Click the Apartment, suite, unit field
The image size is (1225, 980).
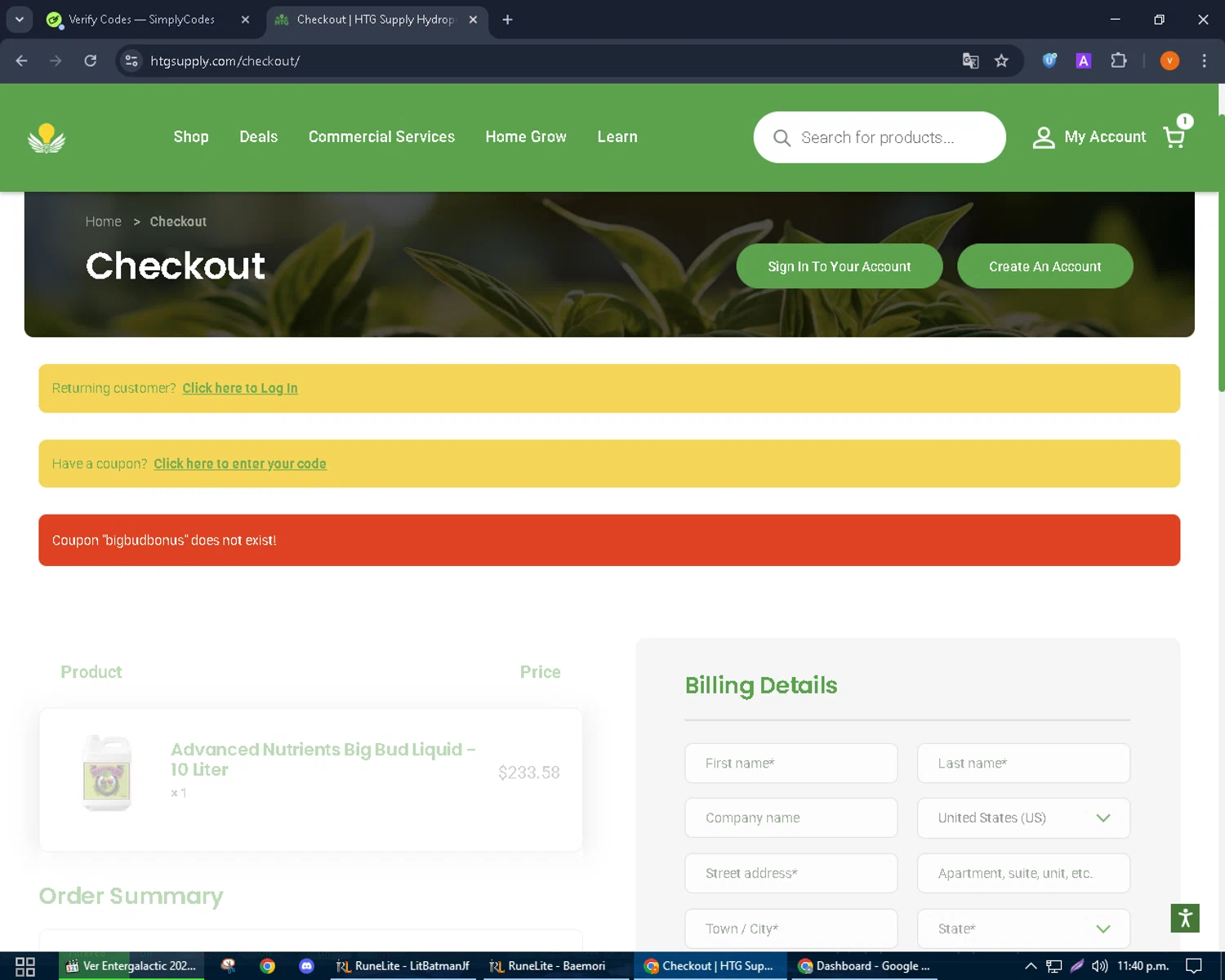click(x=1023, y=874)
